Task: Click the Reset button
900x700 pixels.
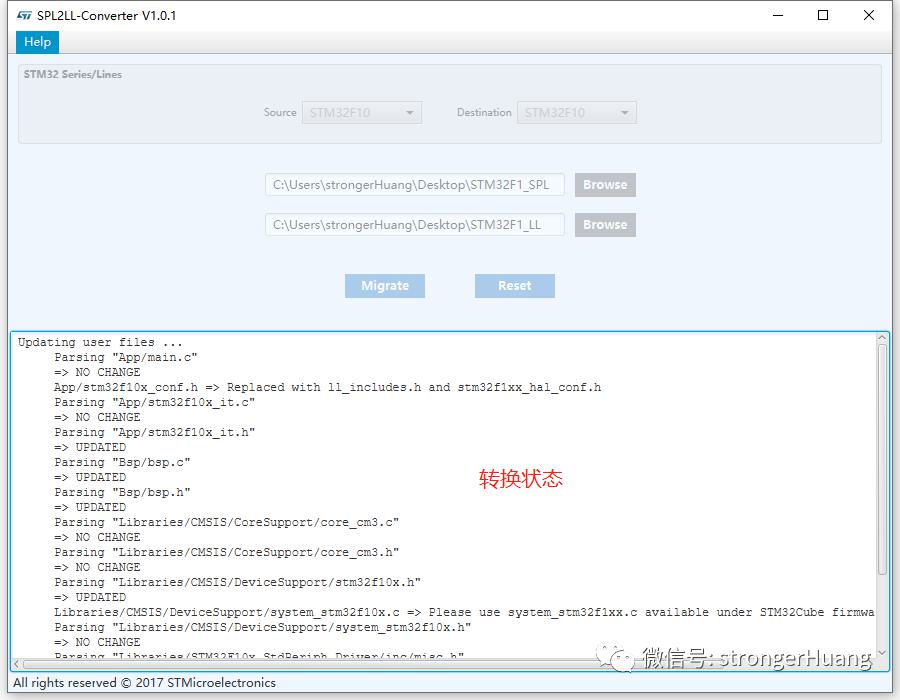Action: (514, 286)
